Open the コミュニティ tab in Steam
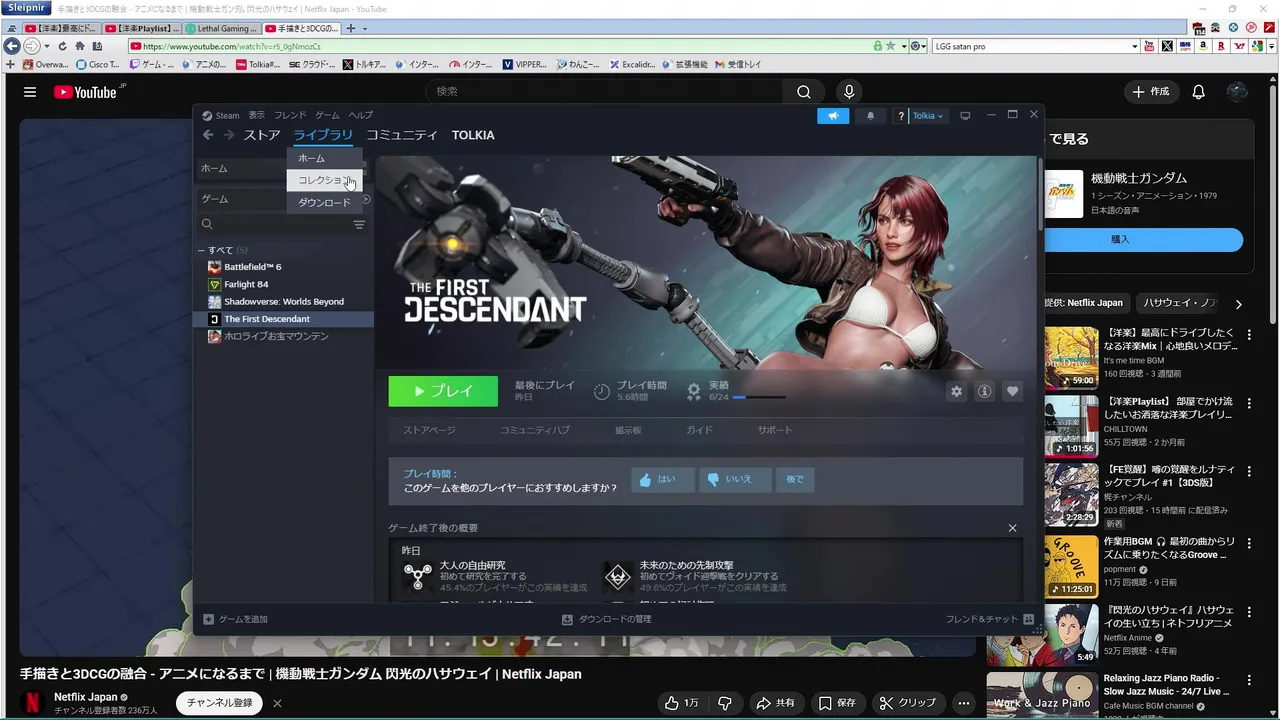 (x=402, y=135)
